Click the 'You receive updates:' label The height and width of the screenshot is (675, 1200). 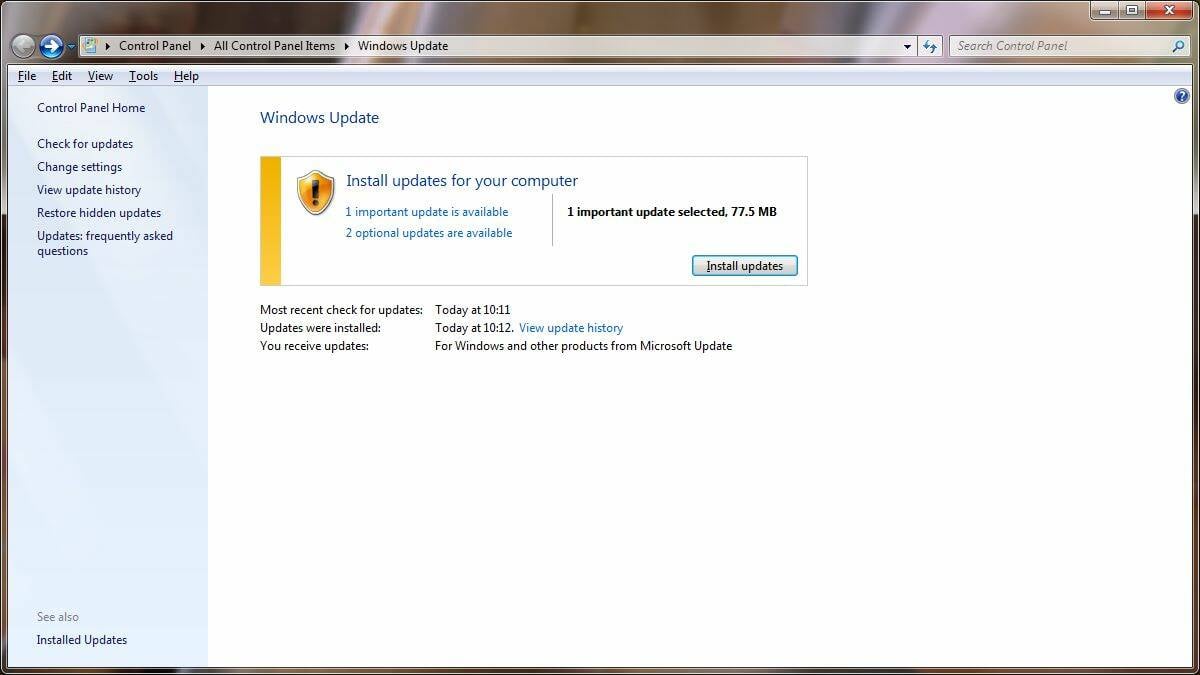(x=314, y=346)
